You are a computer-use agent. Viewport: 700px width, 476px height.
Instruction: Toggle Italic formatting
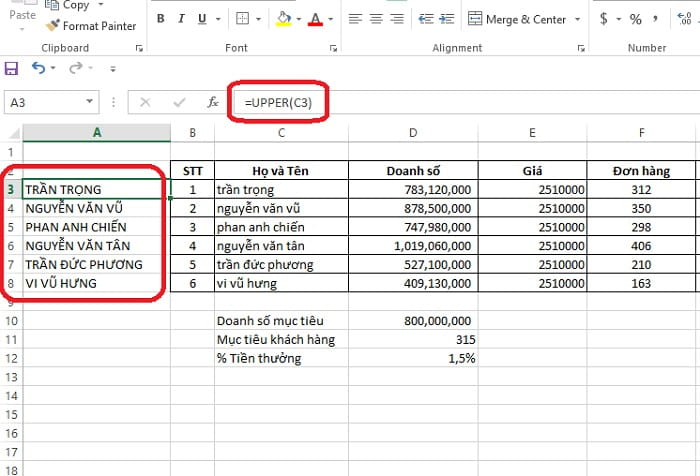tap(181, 19)
